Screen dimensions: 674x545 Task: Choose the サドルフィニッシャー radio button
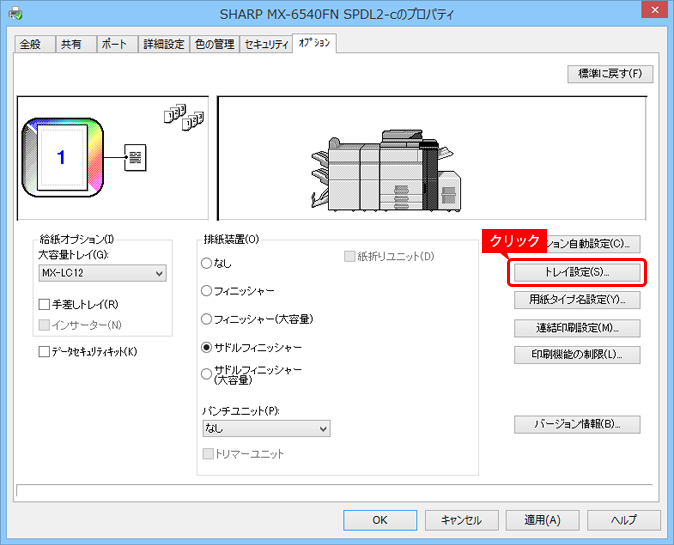click(207, 347)
